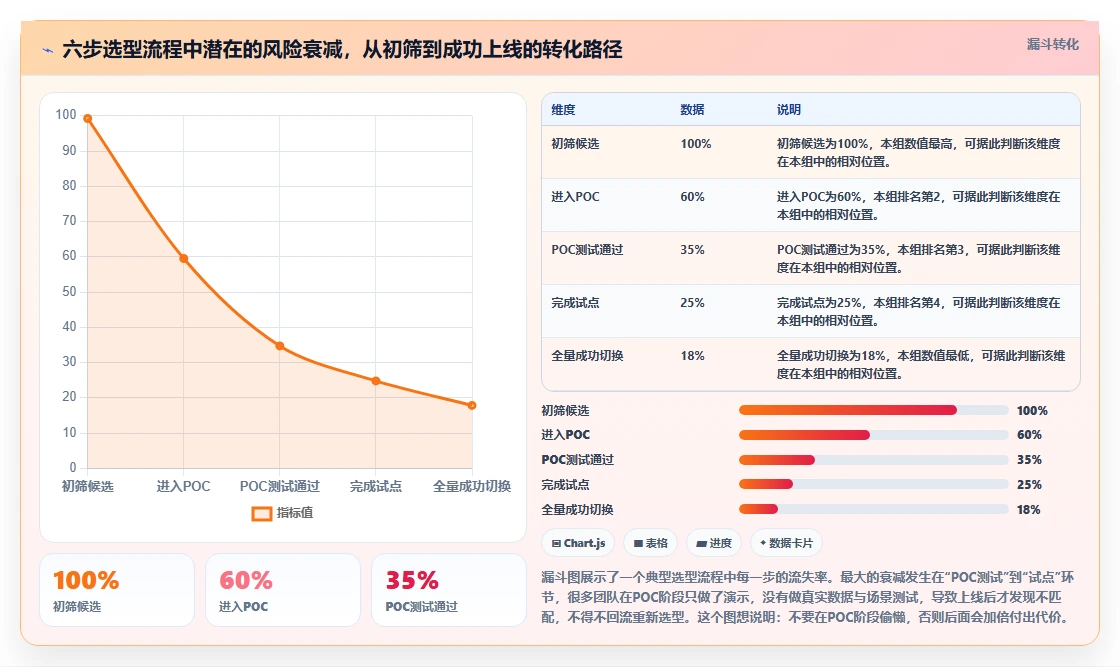The image size is (1120, 667).
Task: Open the 60% 进入POC stat card
Action: [x=283, y=591]
